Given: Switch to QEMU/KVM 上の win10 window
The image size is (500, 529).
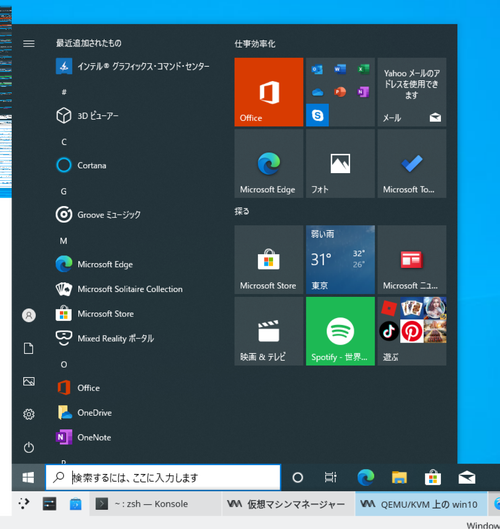Looking at the screenshot, I should point(421,504).
